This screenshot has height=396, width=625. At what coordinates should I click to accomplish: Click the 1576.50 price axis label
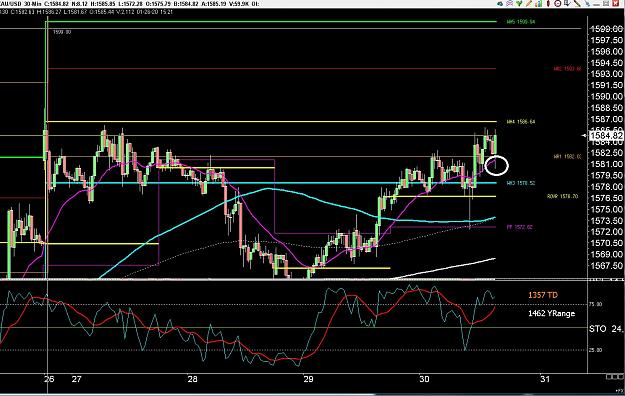coord(606,198)
